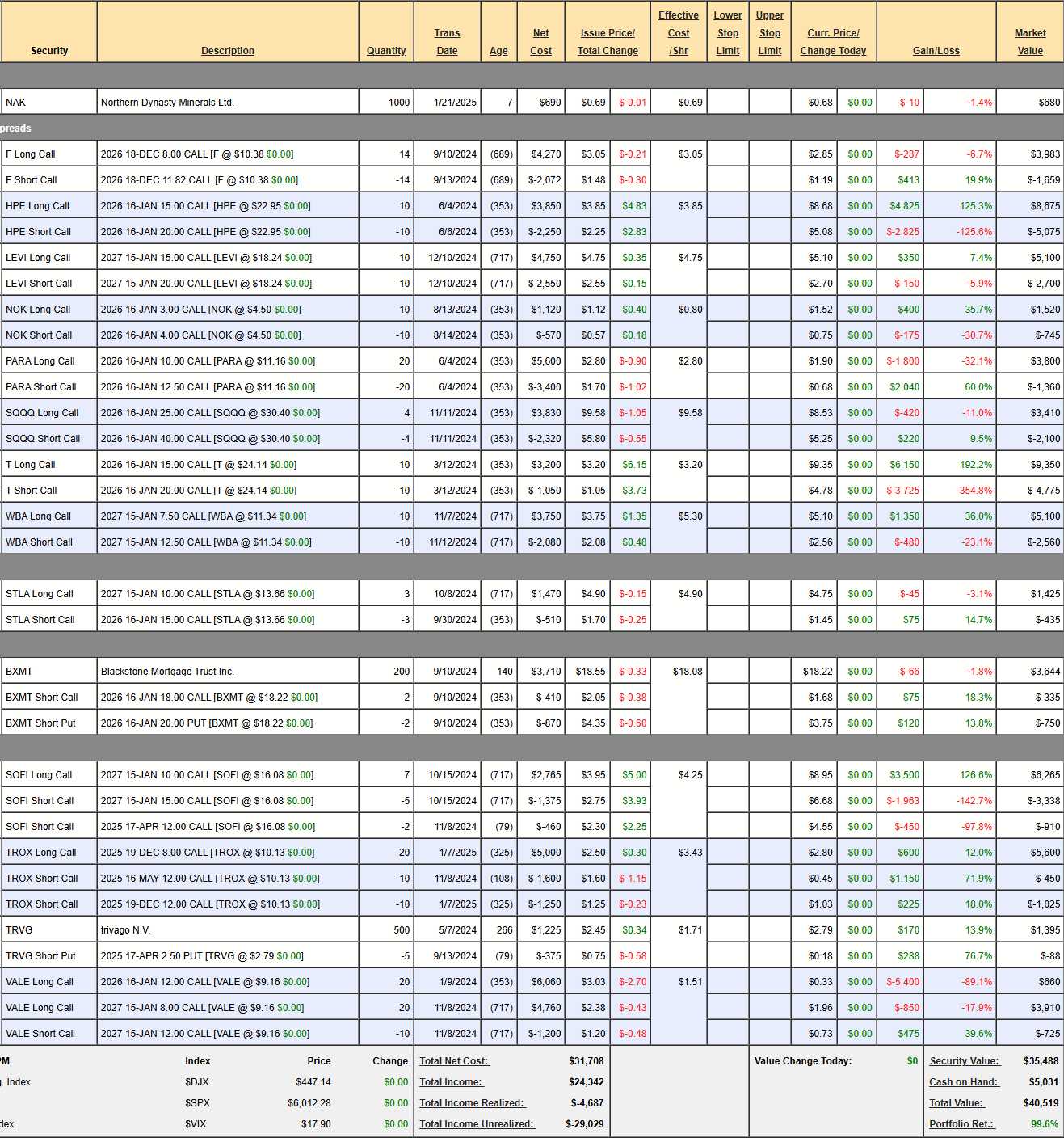Click the Total Income Unrealized label
Image resolution: width=1064 pixels, height=1138 pixels.
click(476, 1124)
